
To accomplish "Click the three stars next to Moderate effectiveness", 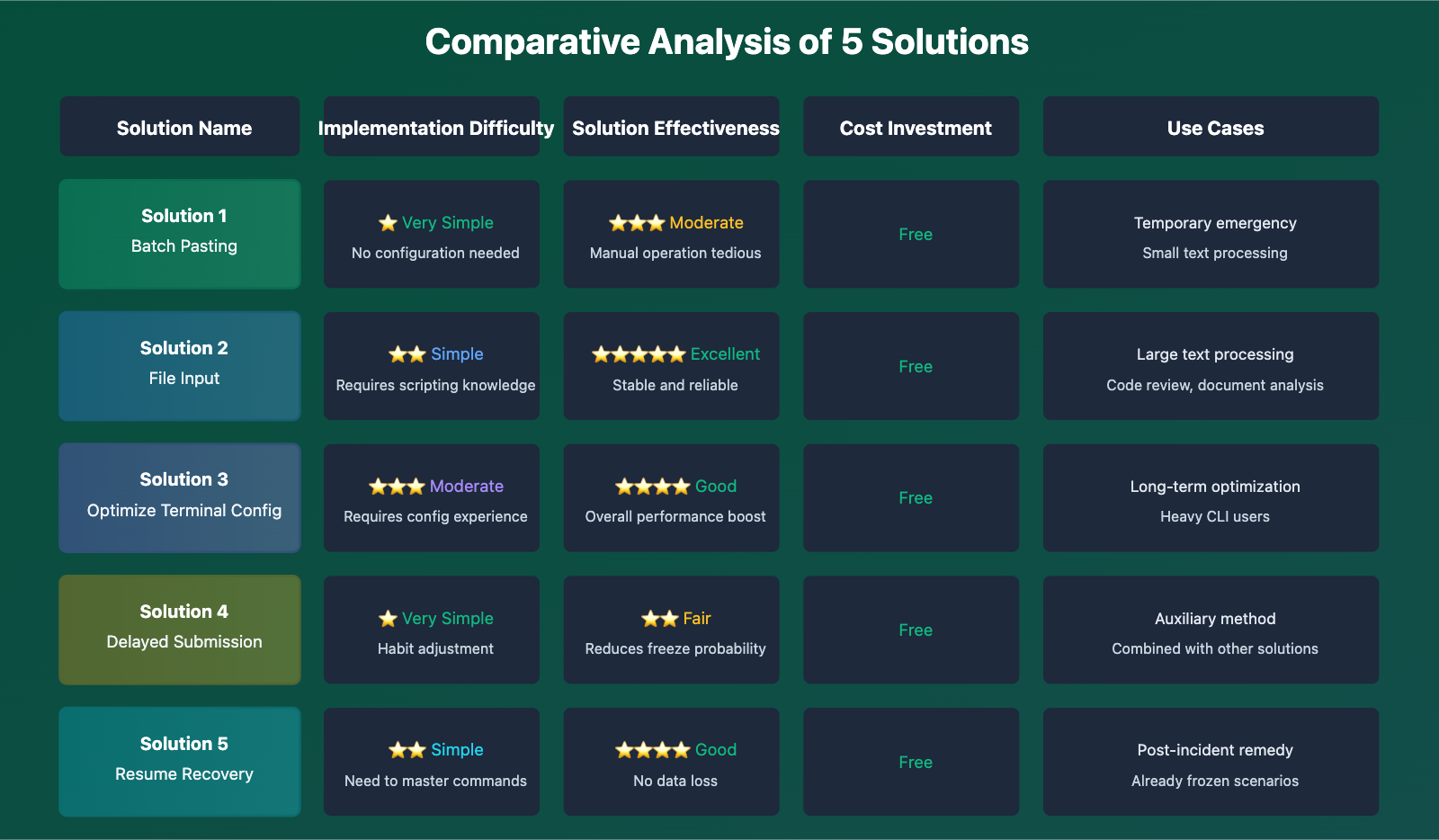I will [637, 223].
